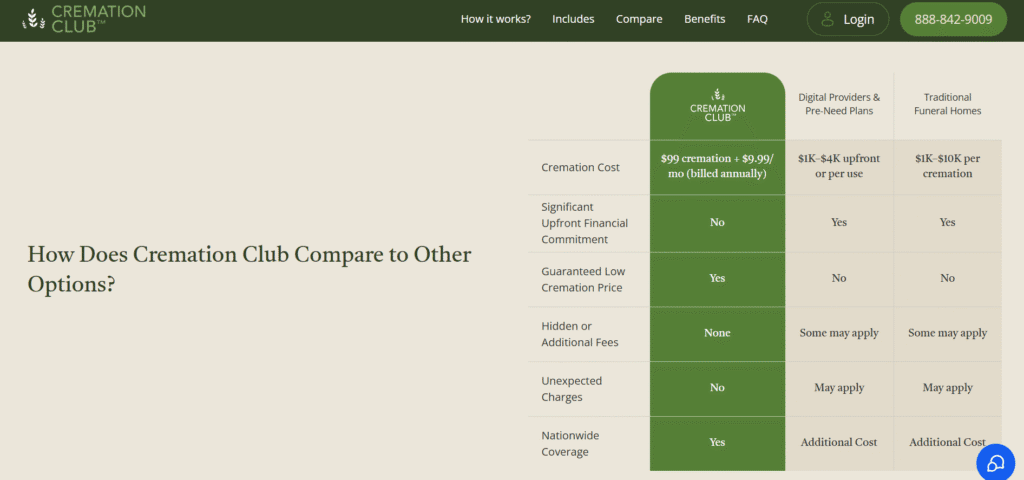Select the "Traditional Funeral Homes" column header
The width and height of the screenshot is (1024, 480).
click(x=947, y=104)
